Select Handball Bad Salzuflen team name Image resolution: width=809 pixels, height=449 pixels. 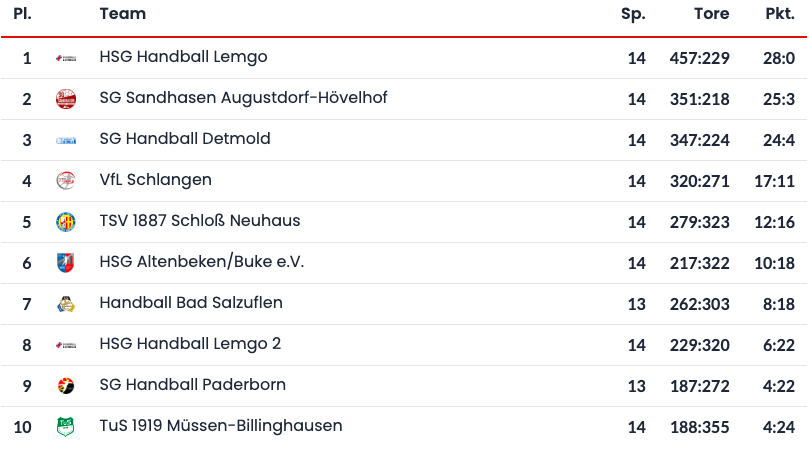click(x=191, y=302)
